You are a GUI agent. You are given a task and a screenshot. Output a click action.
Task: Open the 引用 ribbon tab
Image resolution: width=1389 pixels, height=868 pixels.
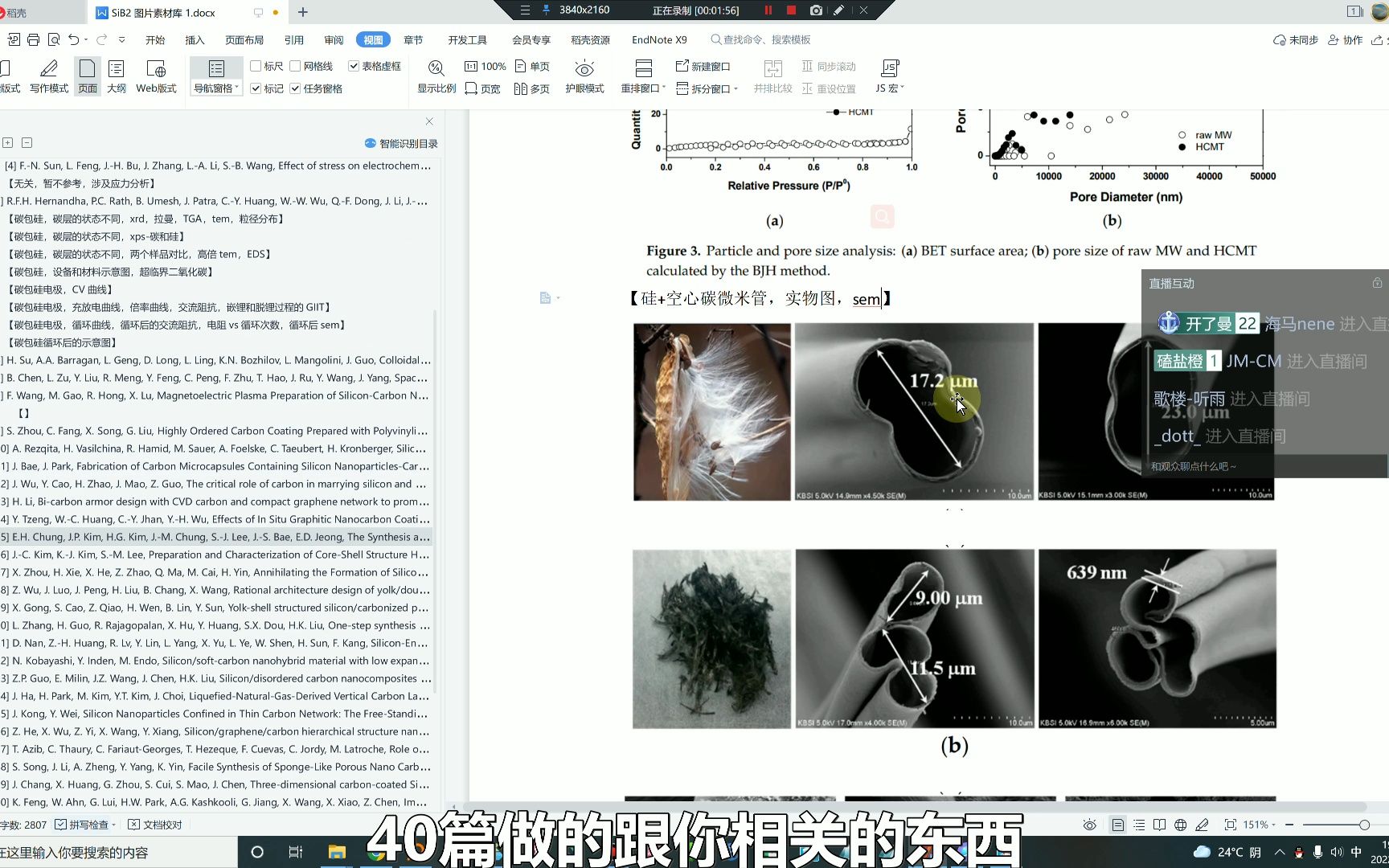coord(294,39)
